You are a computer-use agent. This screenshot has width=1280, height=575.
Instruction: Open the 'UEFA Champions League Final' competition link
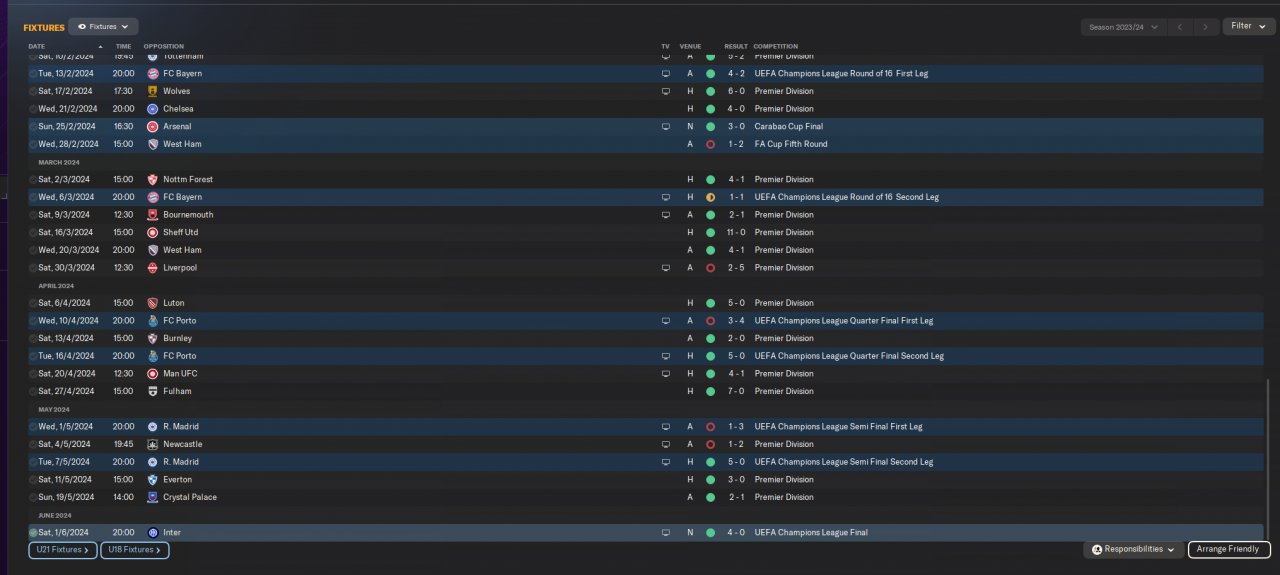click(811, 533)
